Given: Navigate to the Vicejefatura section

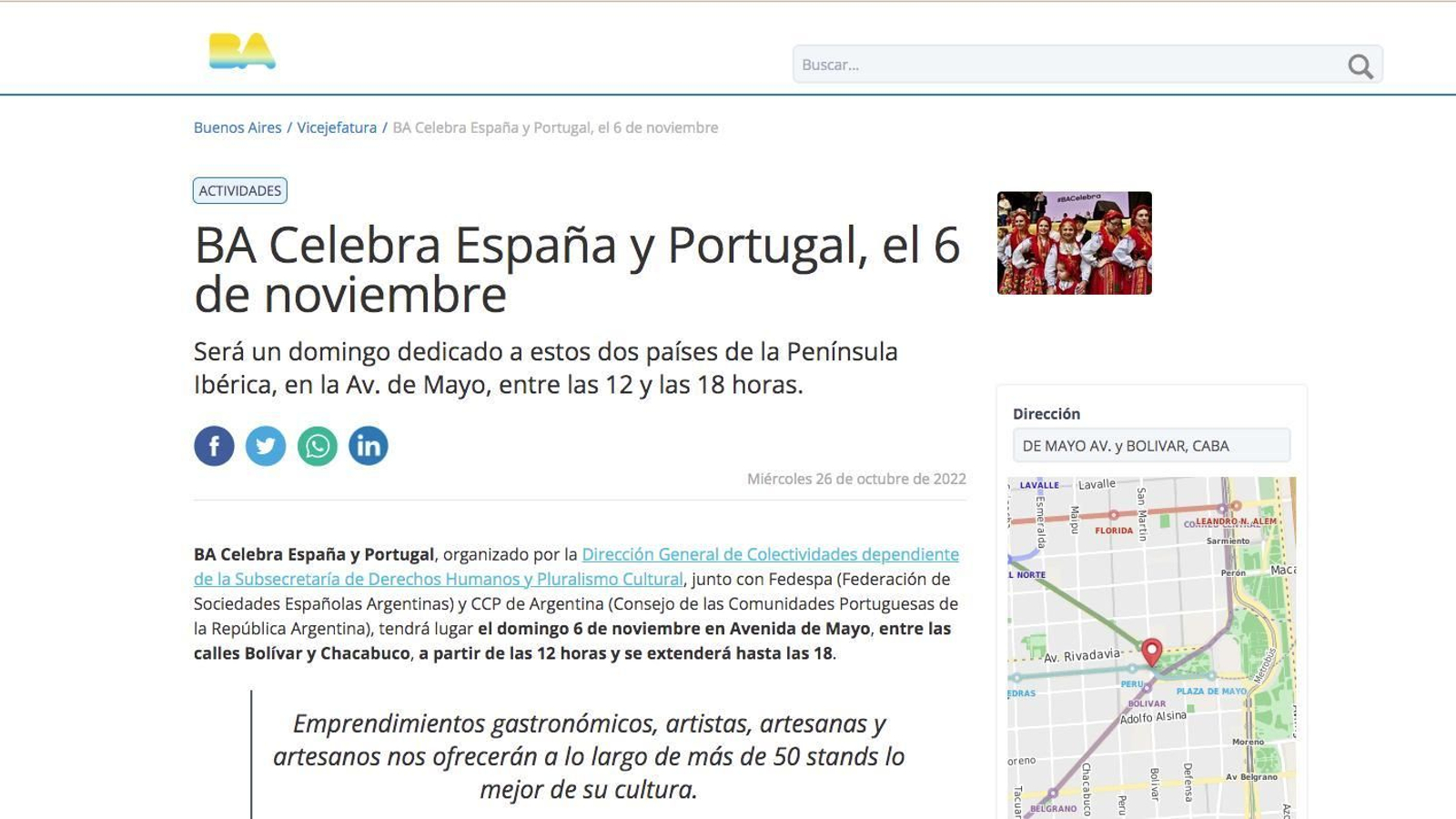Looking at the screenshot, I should pos(337,127).
